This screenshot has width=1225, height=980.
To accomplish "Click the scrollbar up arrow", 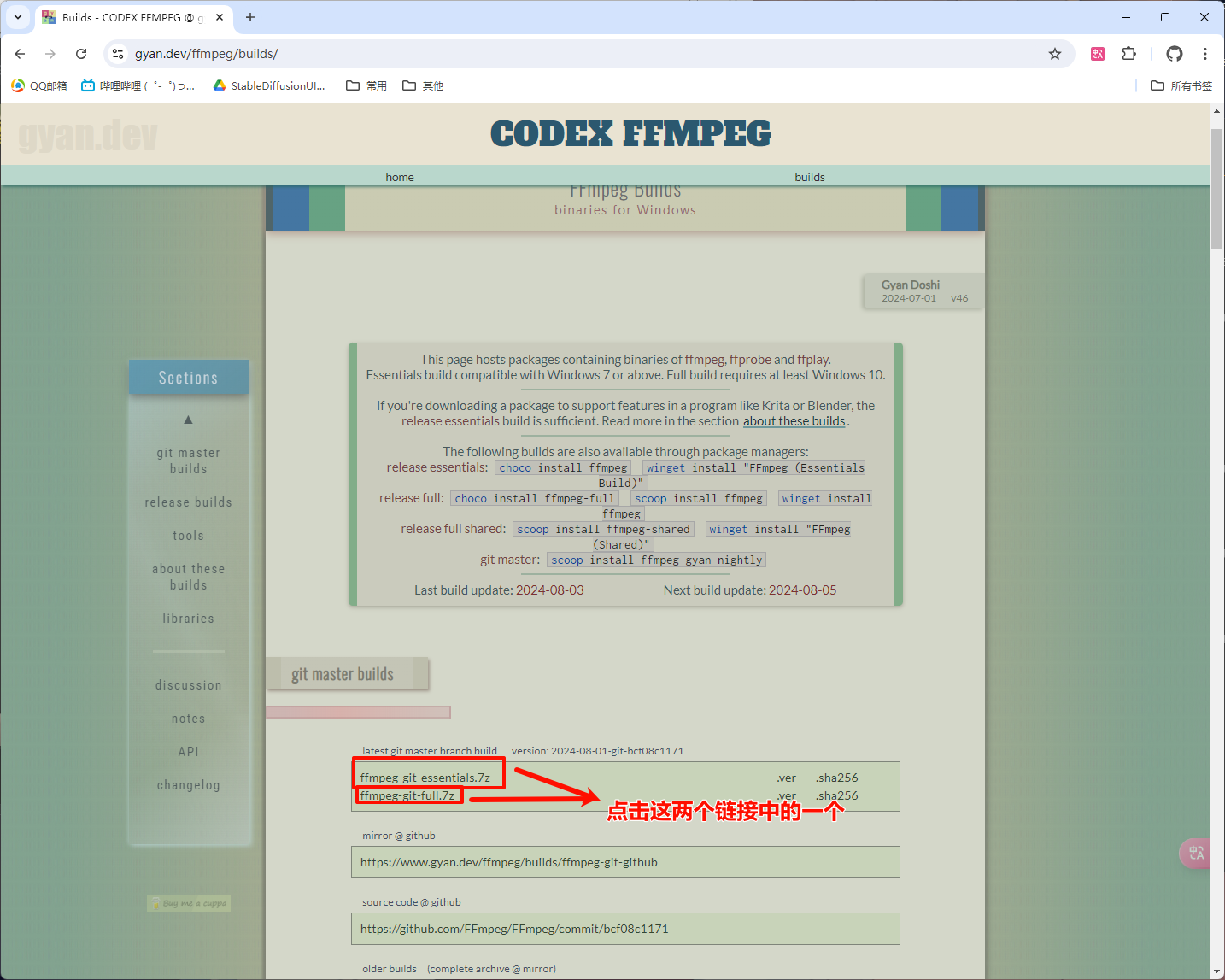I will coord(1216,111).
